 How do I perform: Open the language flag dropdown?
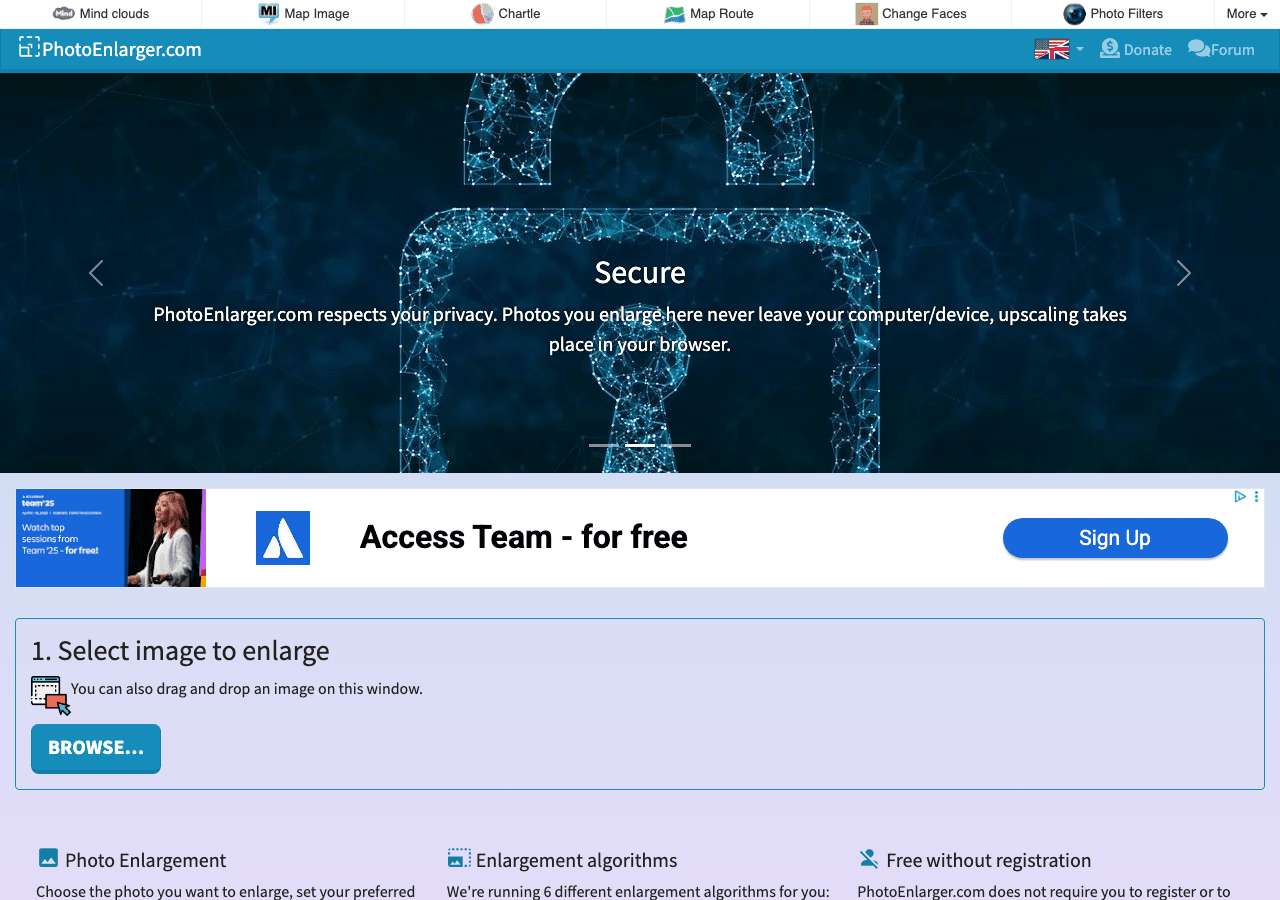click(x=1059, y=49)
